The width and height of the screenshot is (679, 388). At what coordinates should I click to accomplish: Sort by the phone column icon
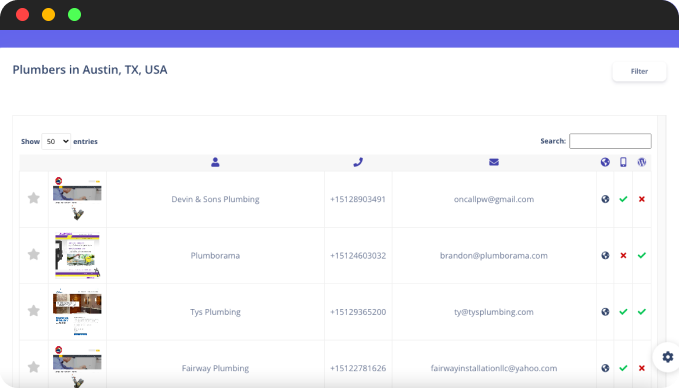click(x=358, y=162)
